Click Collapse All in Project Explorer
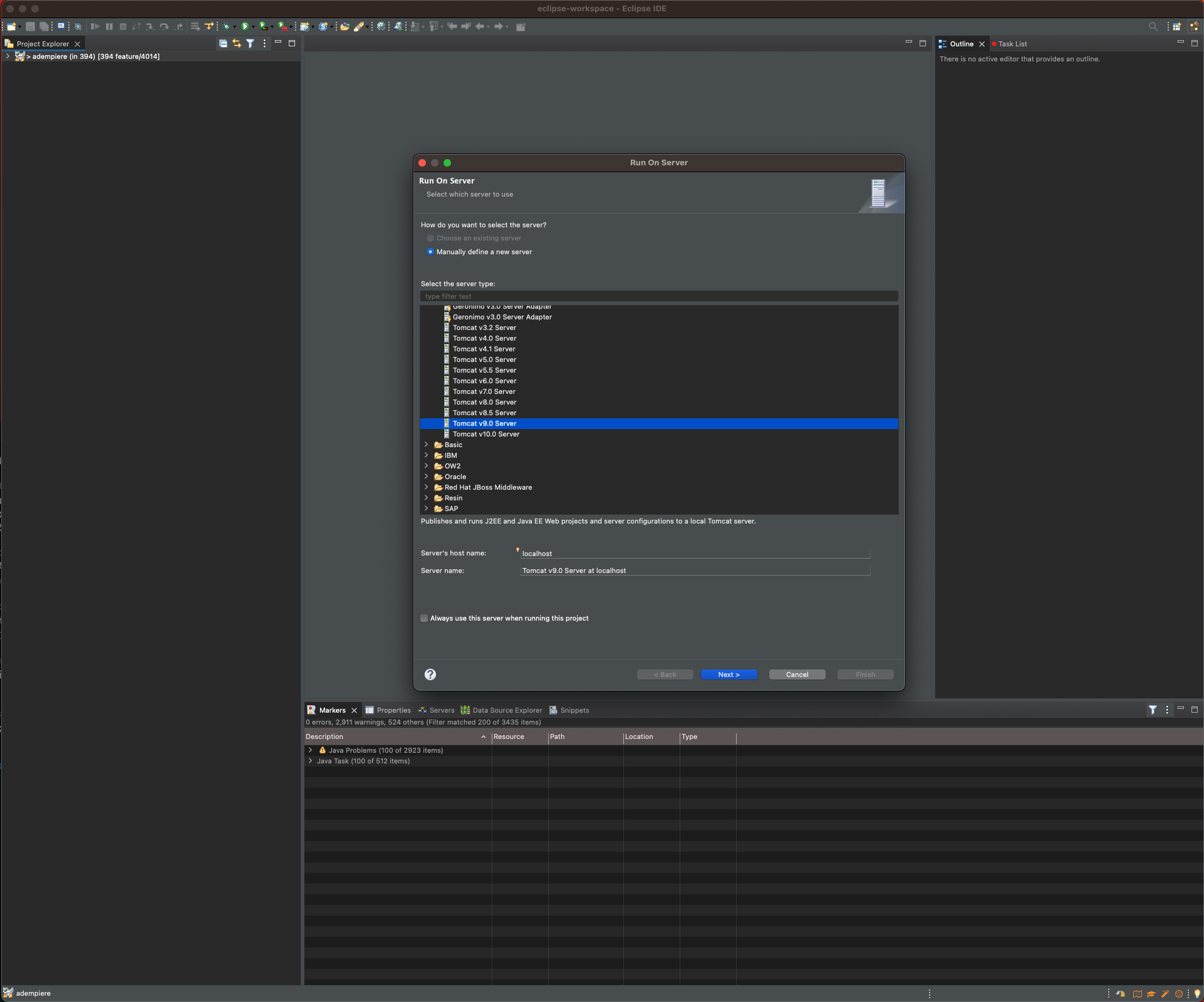Image resolution: width=1204 pixels, height=1002 pixels. [223, 43]
